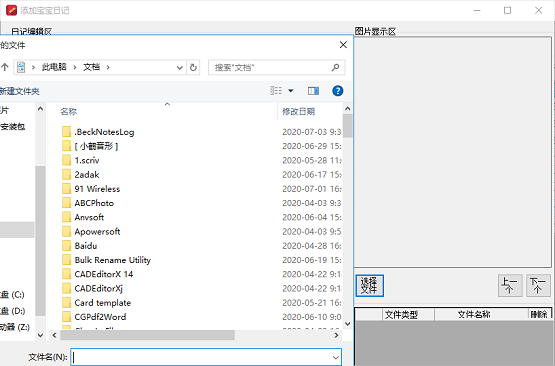The height and width of the screenshot is (366, 555).
Task: Click date 2020-06-19 of Bulk Rename Utility
Action: (312, 260)
